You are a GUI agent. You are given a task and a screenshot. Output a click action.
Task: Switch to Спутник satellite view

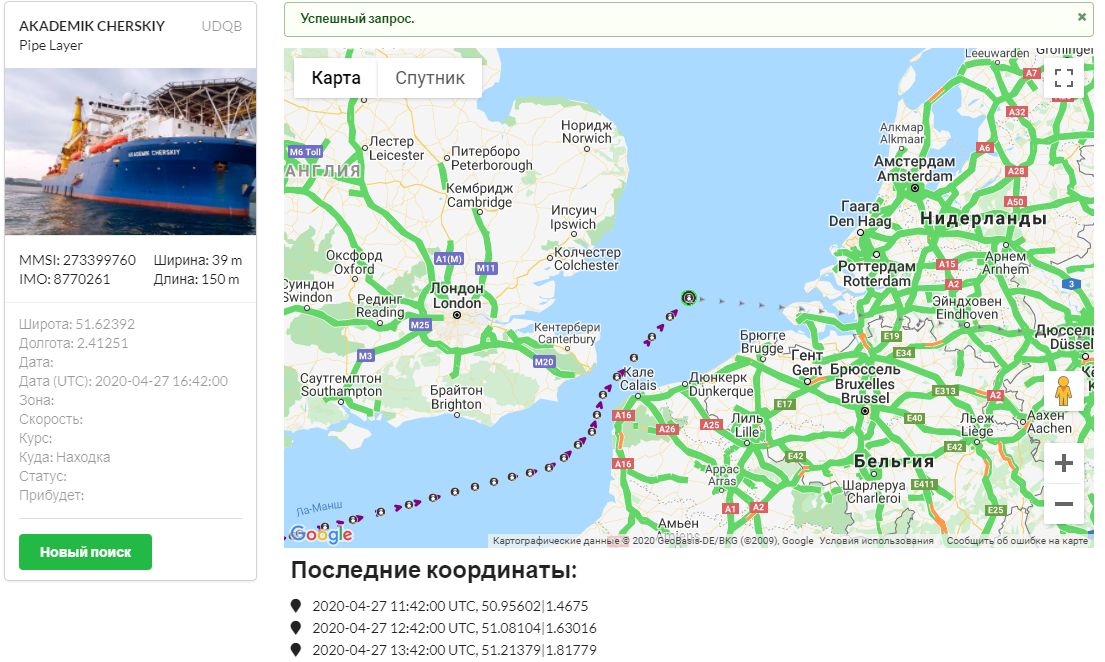pos(429,78)
